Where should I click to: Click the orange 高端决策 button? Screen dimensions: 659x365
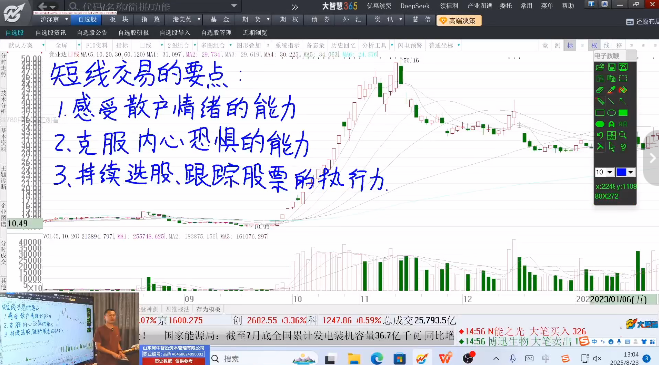click(459, 21)
